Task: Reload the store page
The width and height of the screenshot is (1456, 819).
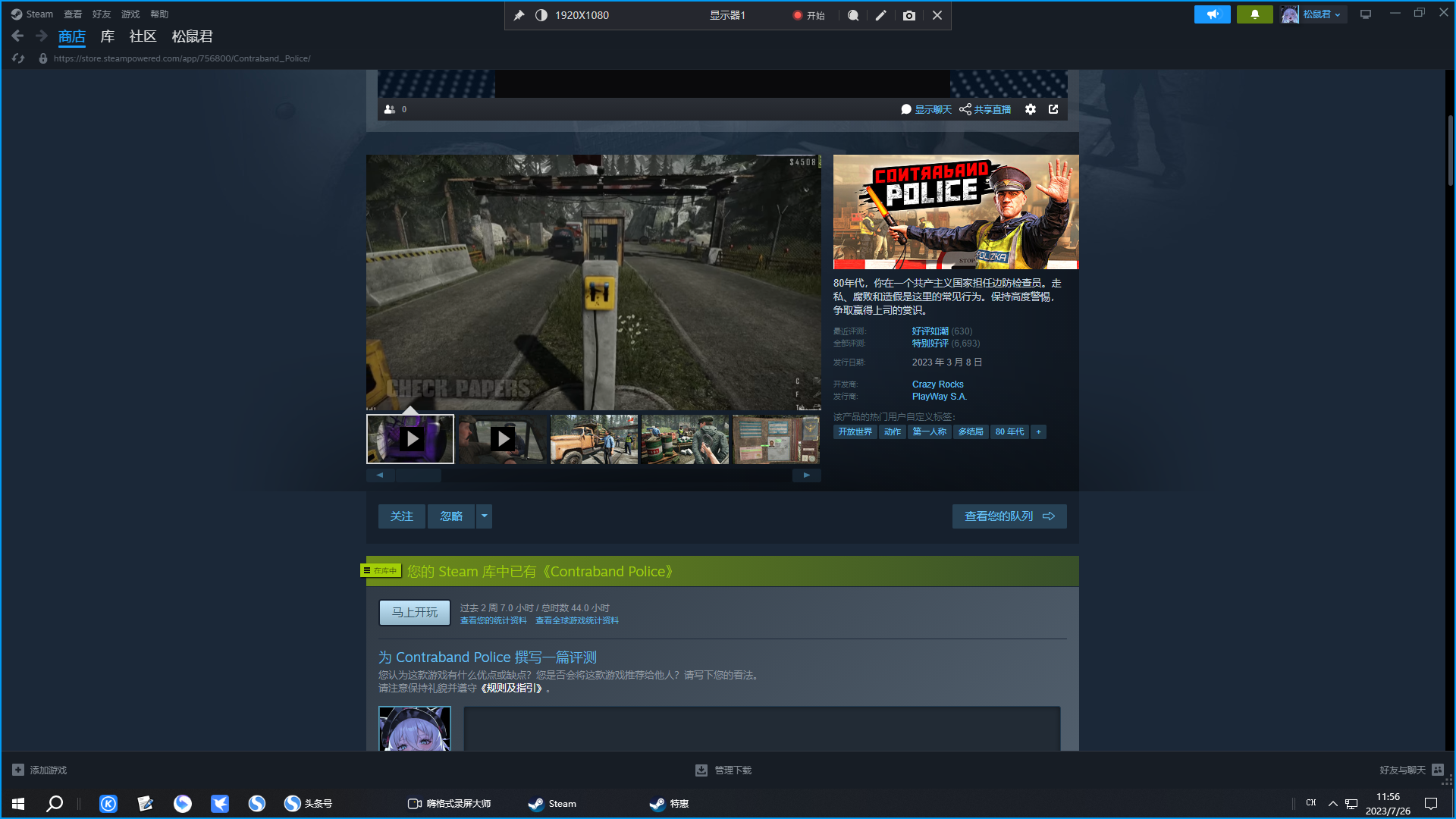Action: click(x=18, y=58)
